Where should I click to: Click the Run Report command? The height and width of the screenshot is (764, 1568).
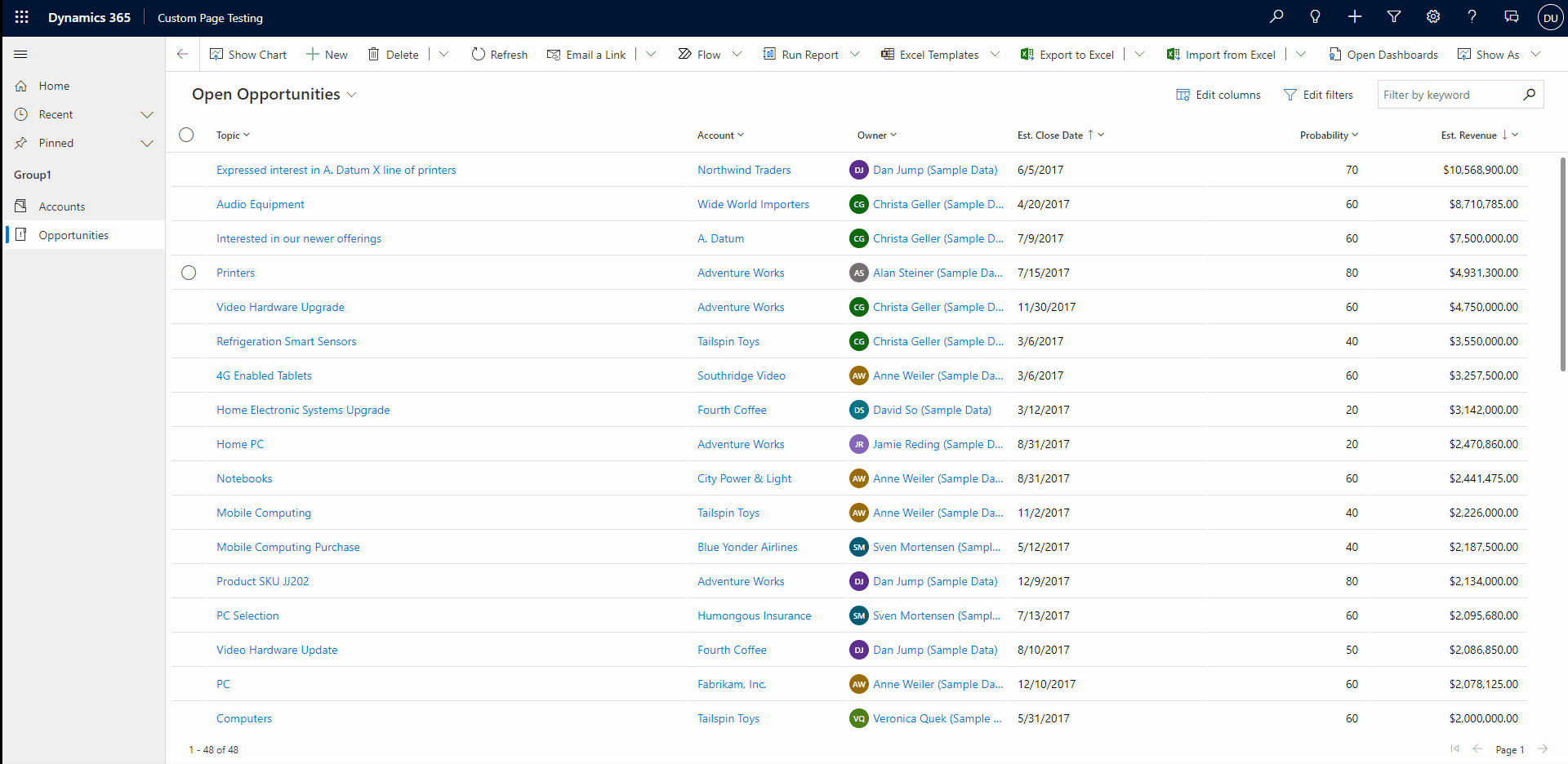click(x=800, y=55)
